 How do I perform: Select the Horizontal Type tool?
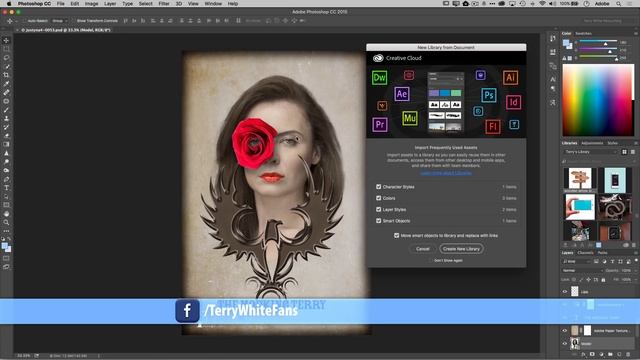[x=6, y=188]
